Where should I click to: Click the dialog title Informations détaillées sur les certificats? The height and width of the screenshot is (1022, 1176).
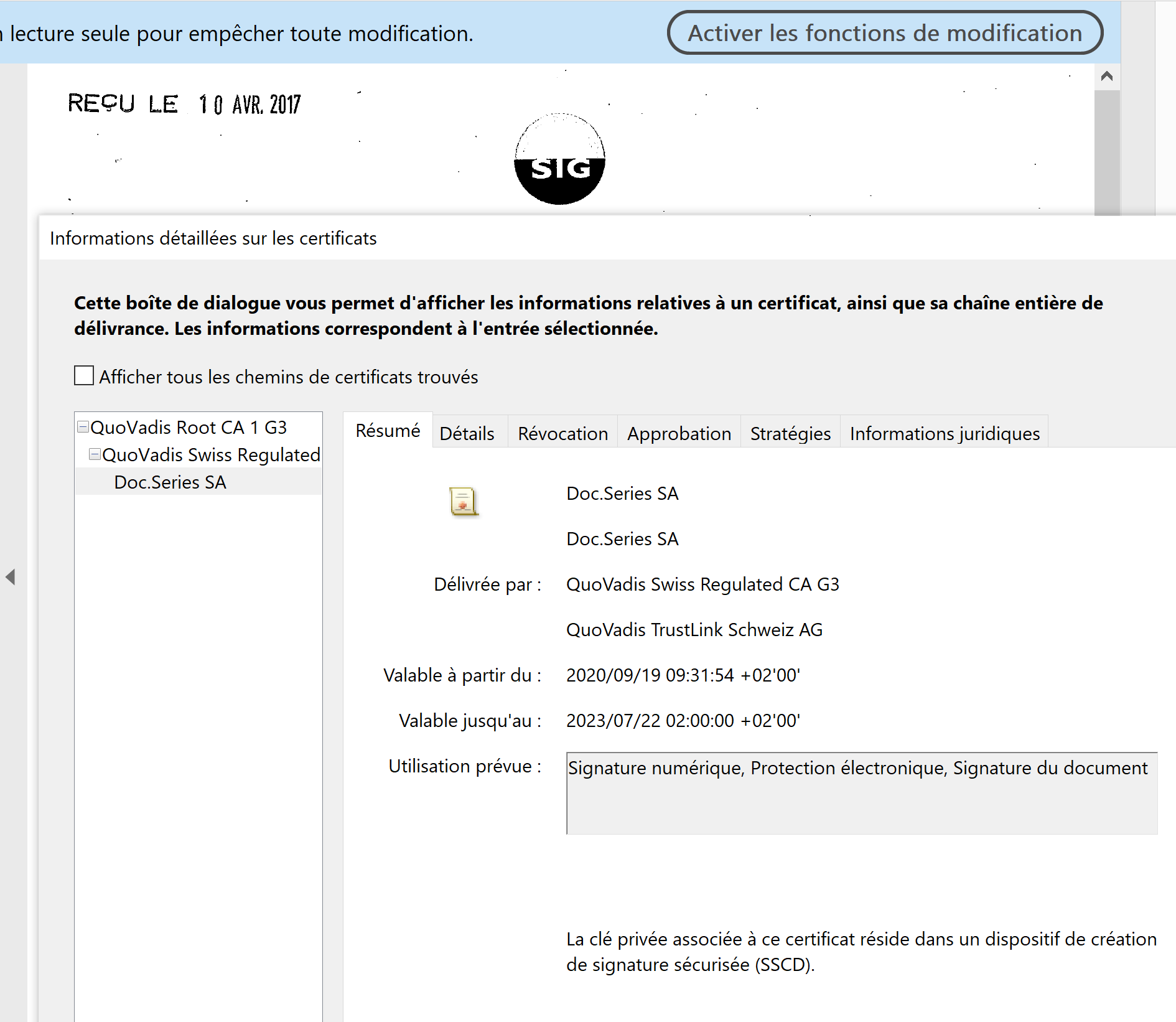click(x=213, y=238)
